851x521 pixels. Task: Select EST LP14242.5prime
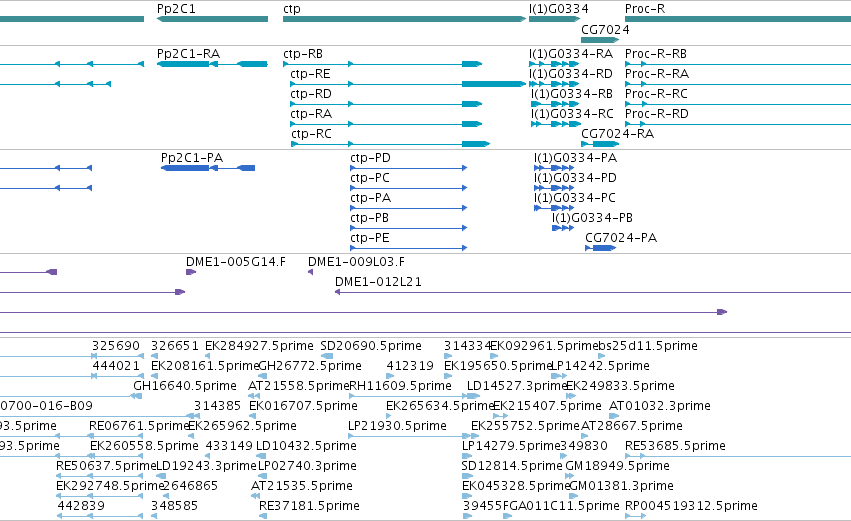600,366
